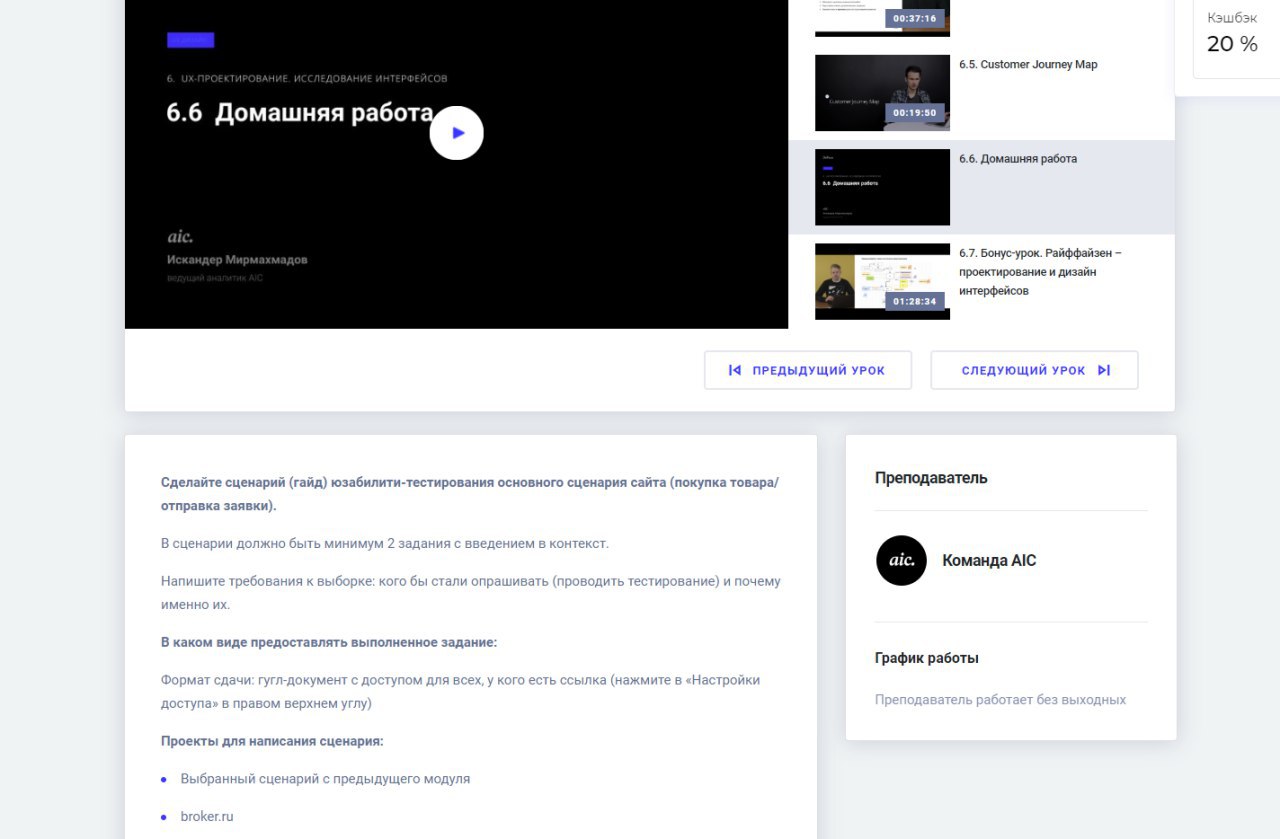Click the Преподаватель heading in sidebar
Screen dimensions: 1280x839
[931, 477]
